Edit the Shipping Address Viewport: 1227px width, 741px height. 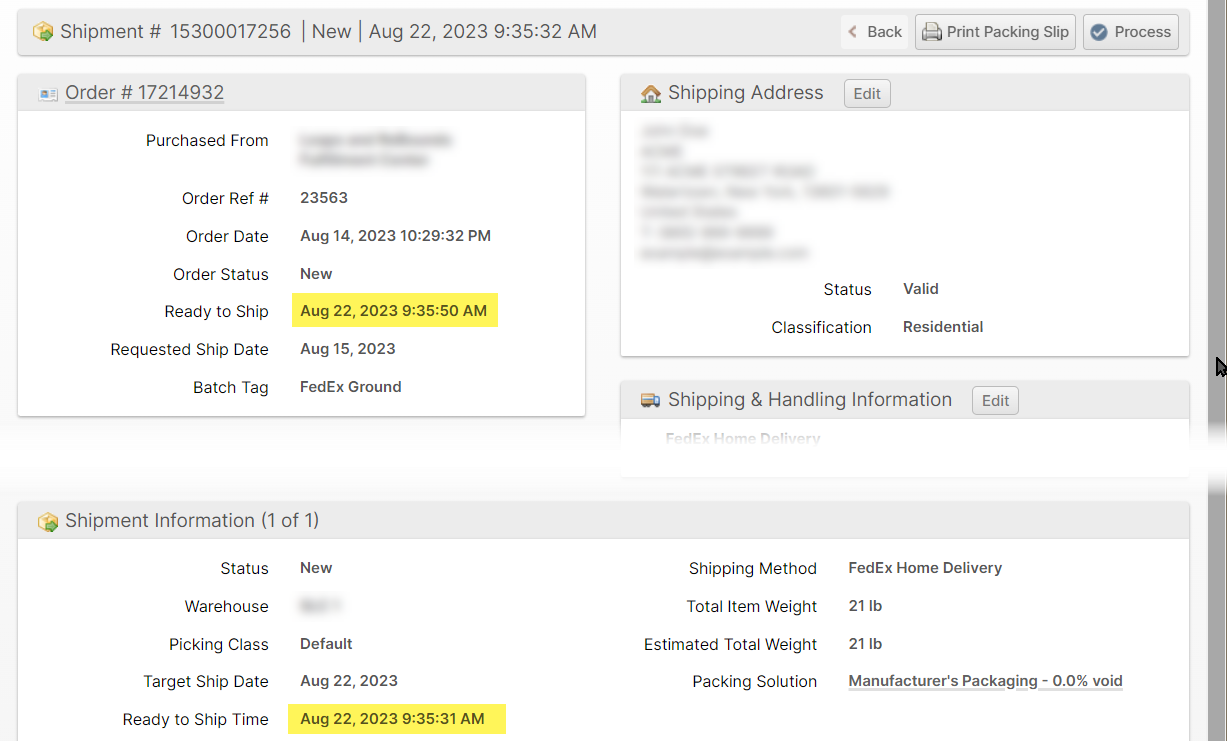pos(867,94)
